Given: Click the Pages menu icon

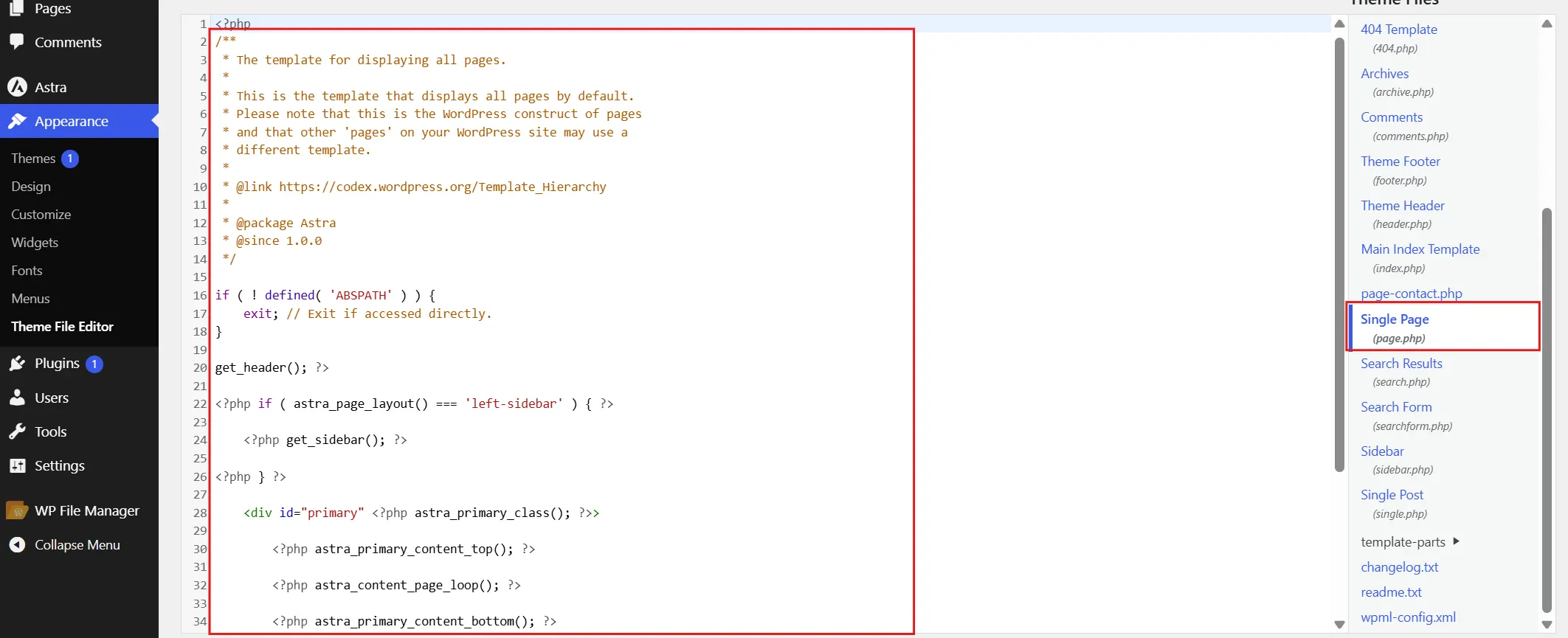Looking at the screenshot, I should [17, 7].
